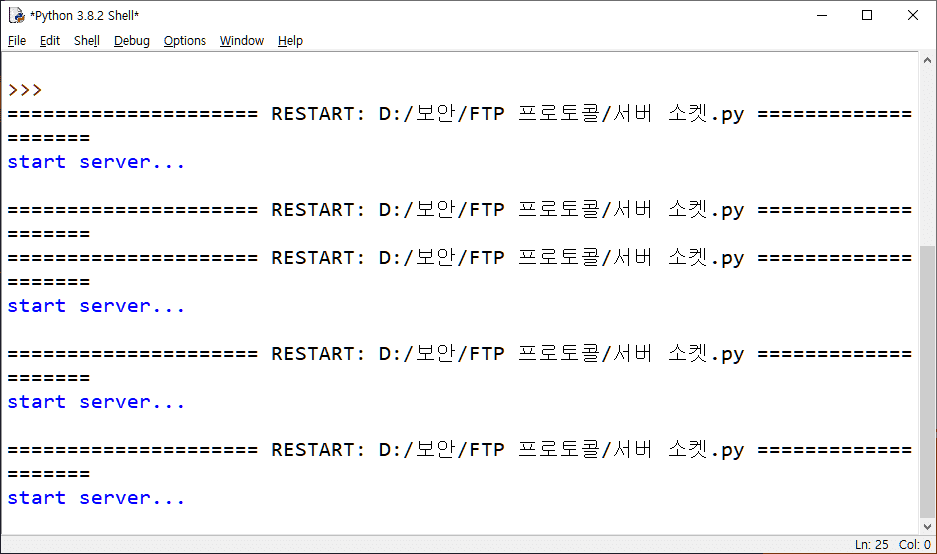Image resolution: width=937 pixels, height=554 pixels.
Task: Close the Python 3.8.2 Shell window
Action: (913, 15)
